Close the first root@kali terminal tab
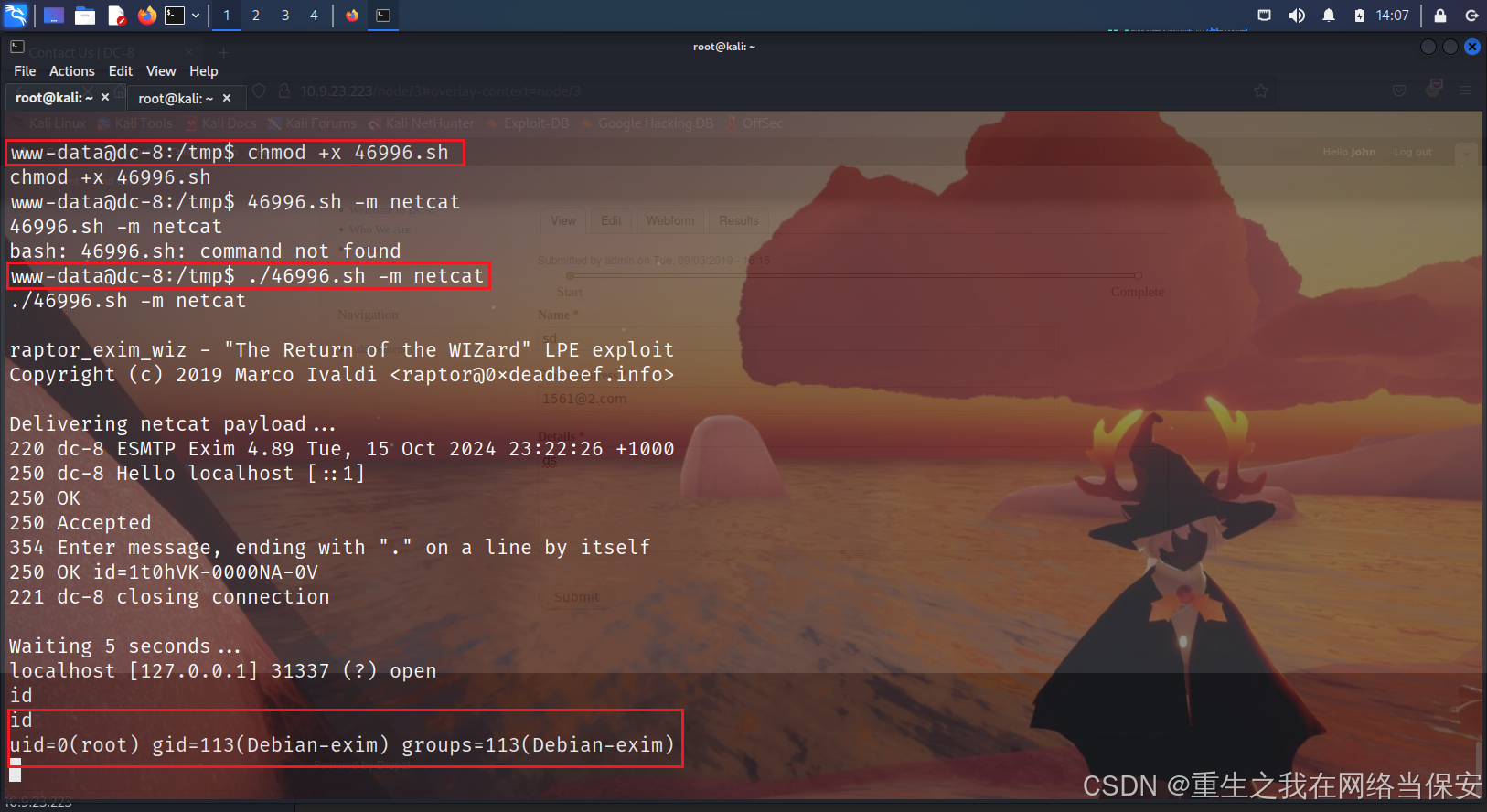The height and width of the screenshot is (812, 1487). [x=105, y=97]
